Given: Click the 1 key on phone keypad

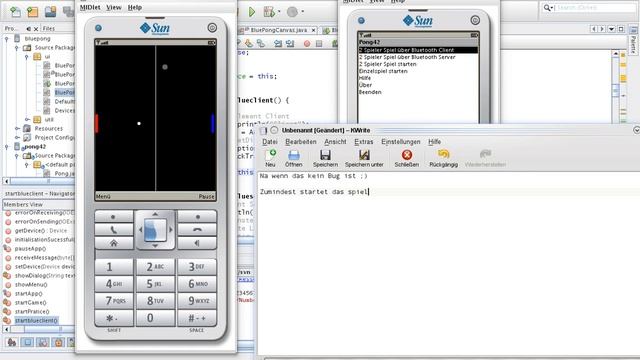Looking at the screenshot, I should (x=113, y=267).
